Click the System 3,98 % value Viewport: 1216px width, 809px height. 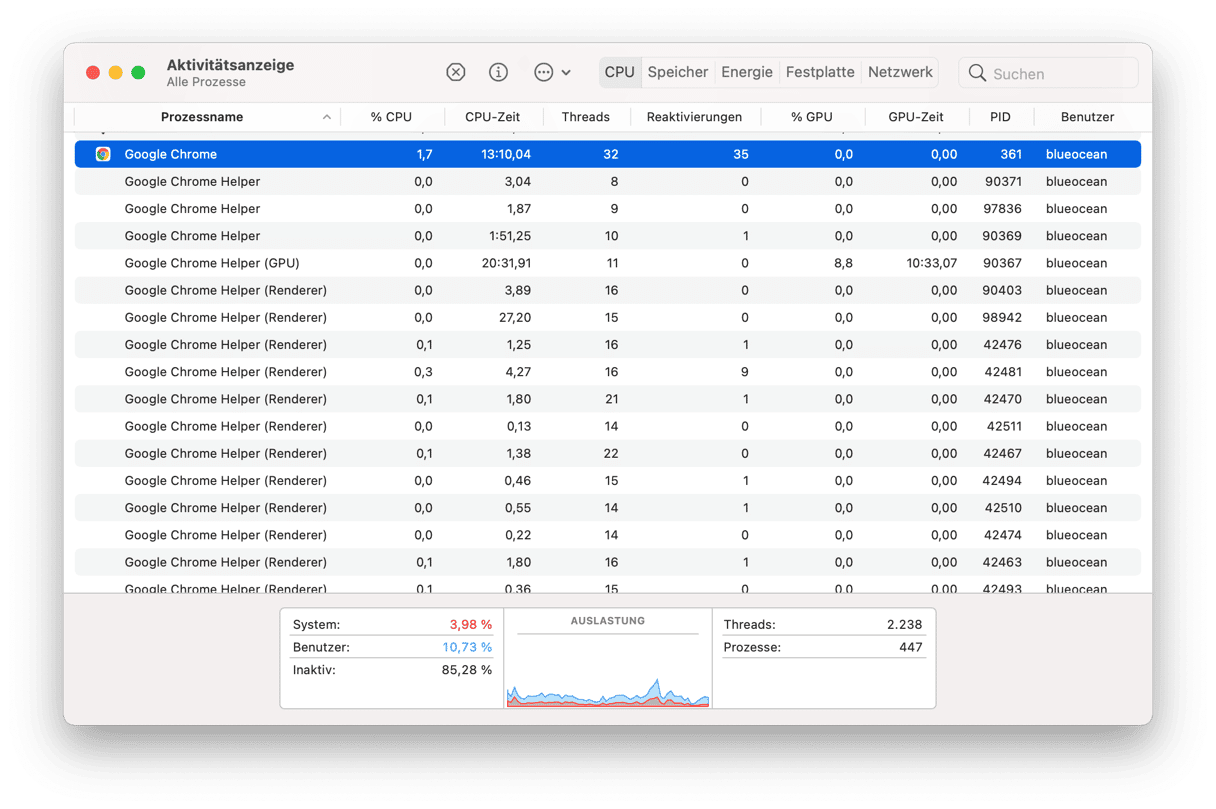[470, 625]
